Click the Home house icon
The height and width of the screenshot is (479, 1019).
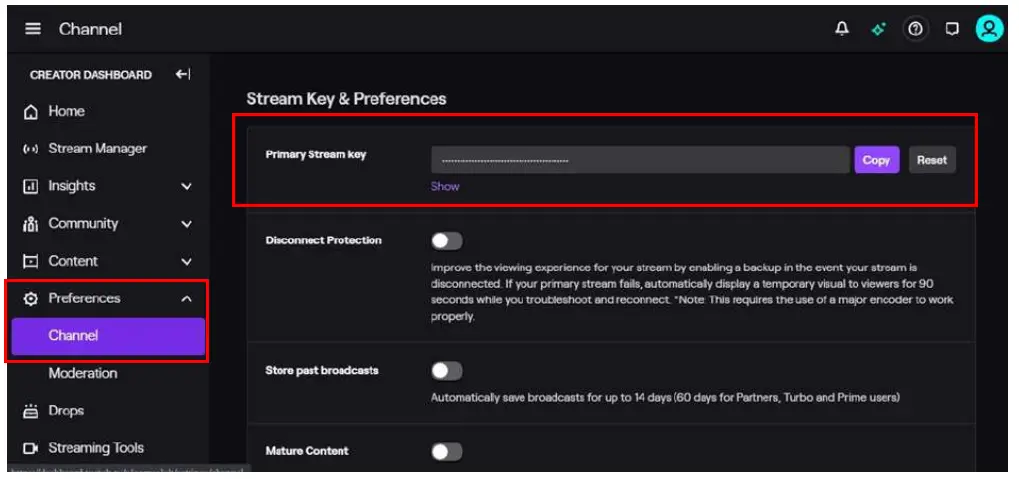click(x=31, y=112)
